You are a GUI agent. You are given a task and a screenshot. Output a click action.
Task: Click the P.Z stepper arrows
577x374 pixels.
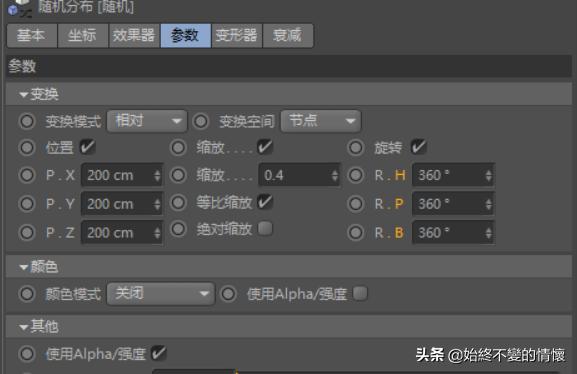pos(157,233)
